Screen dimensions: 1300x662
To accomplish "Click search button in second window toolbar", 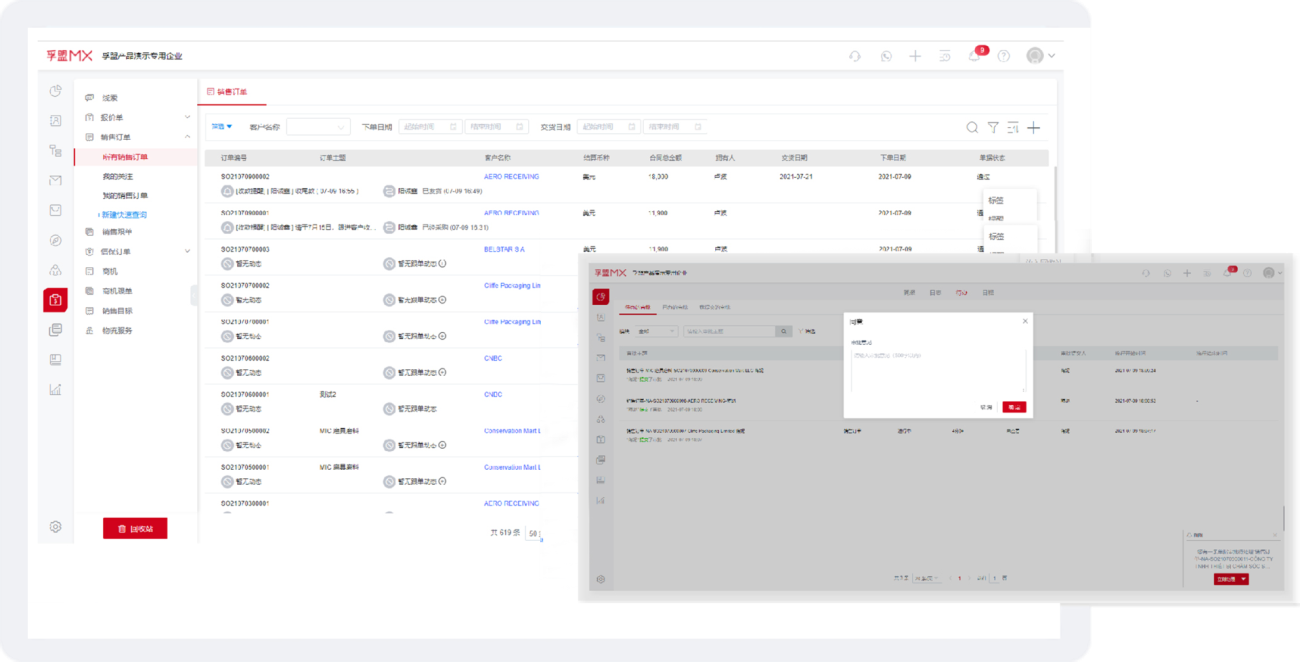I will [x=784, y=331].
